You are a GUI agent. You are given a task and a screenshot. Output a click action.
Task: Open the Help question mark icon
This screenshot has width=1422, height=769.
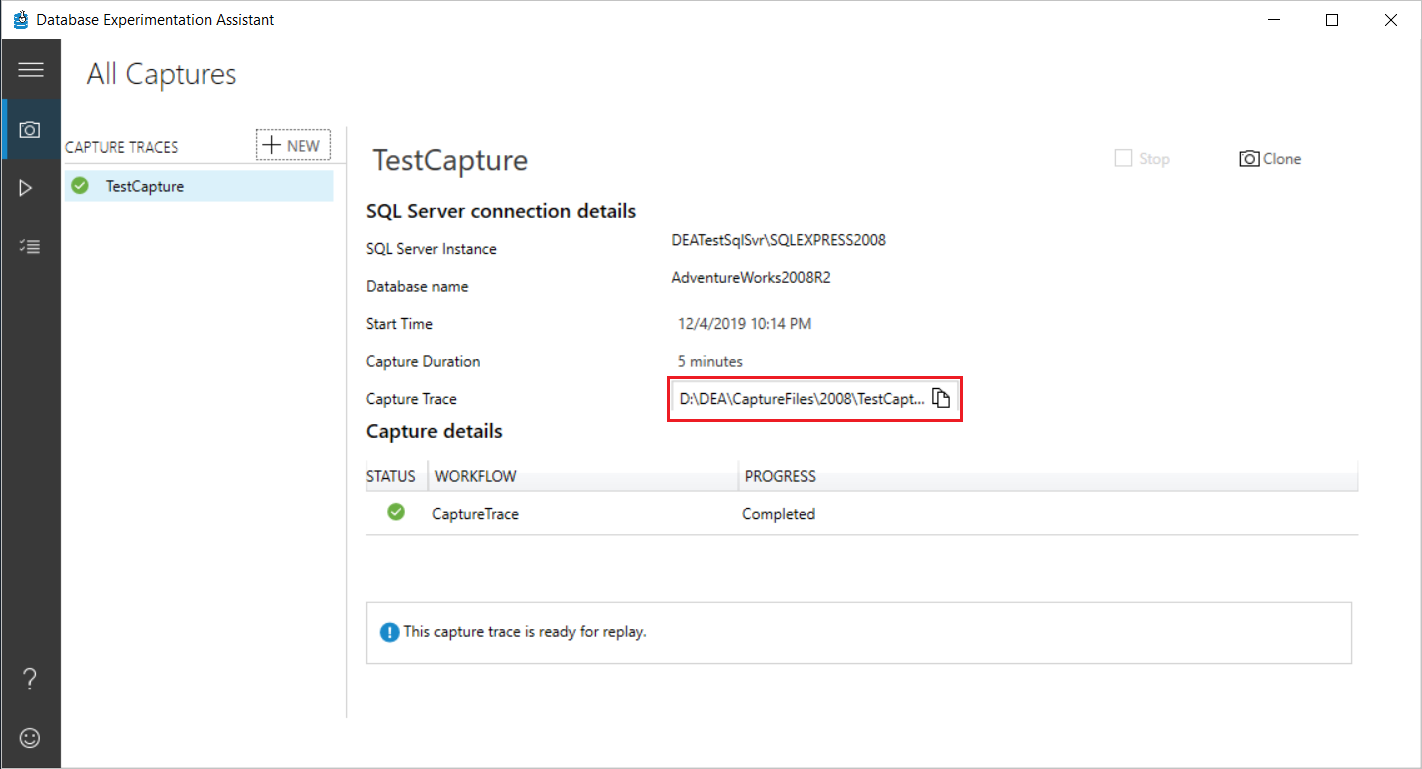click(31, 679)
